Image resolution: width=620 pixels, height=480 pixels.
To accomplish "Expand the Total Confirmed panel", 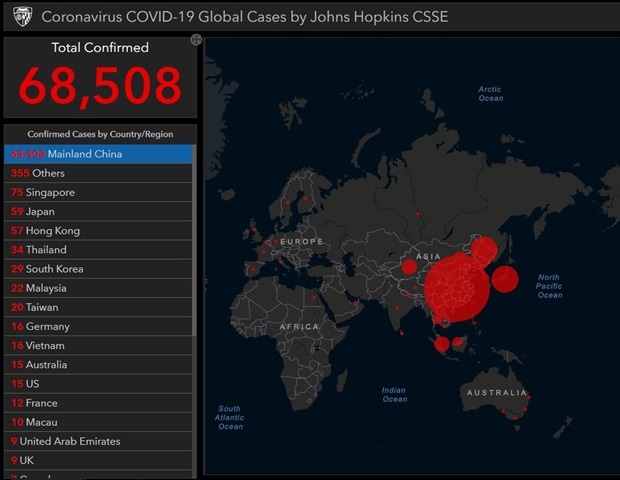I will 196,40.
